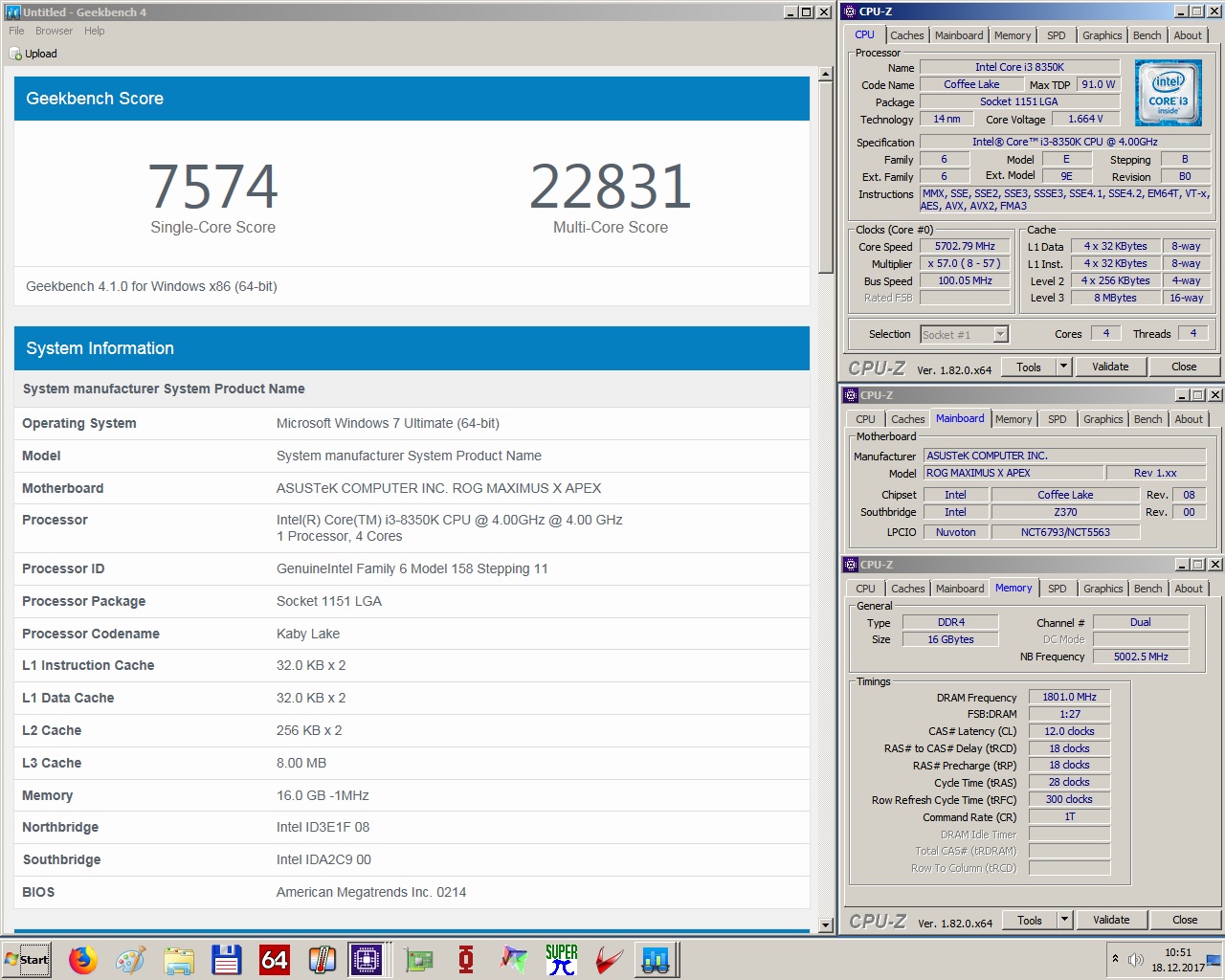Open the colorful triangle taskbar icon
This screenshot has width=1225, height=980.
click(x=514, y=959)
